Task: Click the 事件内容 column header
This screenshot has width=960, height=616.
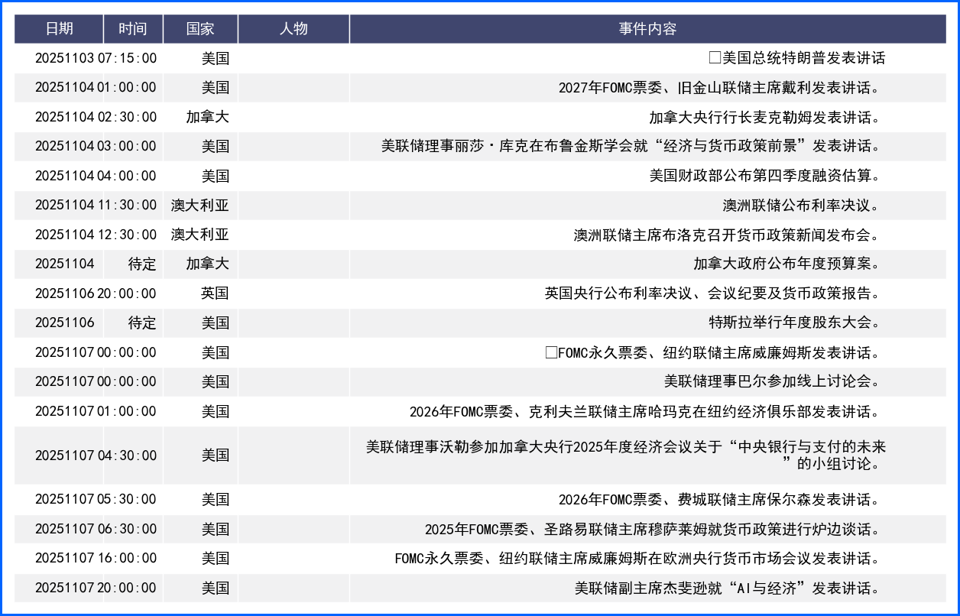Action: (x=651, y=29)
